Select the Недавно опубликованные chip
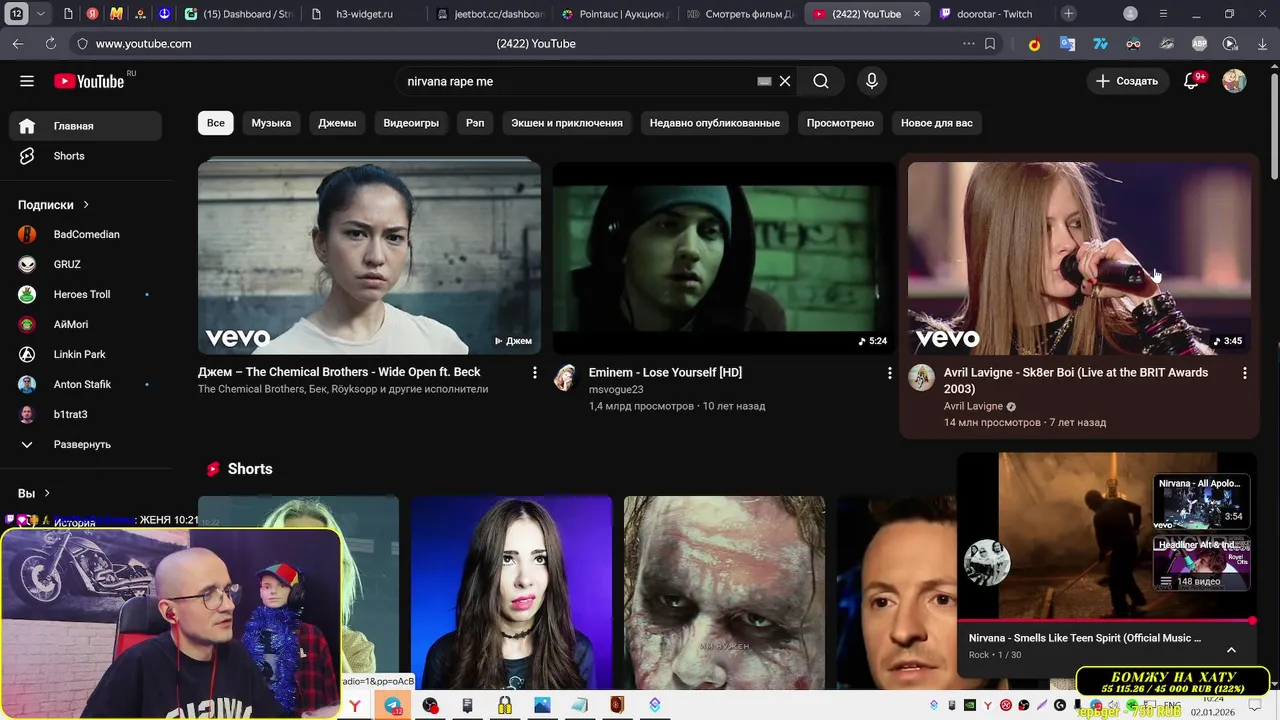The image size is (1280, 720). tap(715, 123)
